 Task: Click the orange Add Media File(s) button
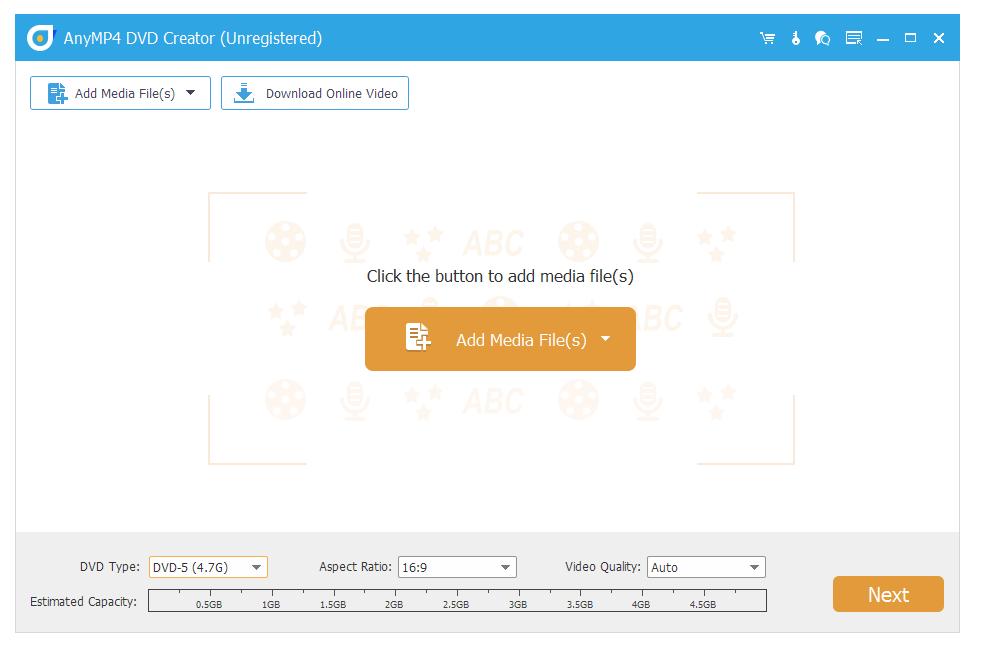(x=500, y=339)
